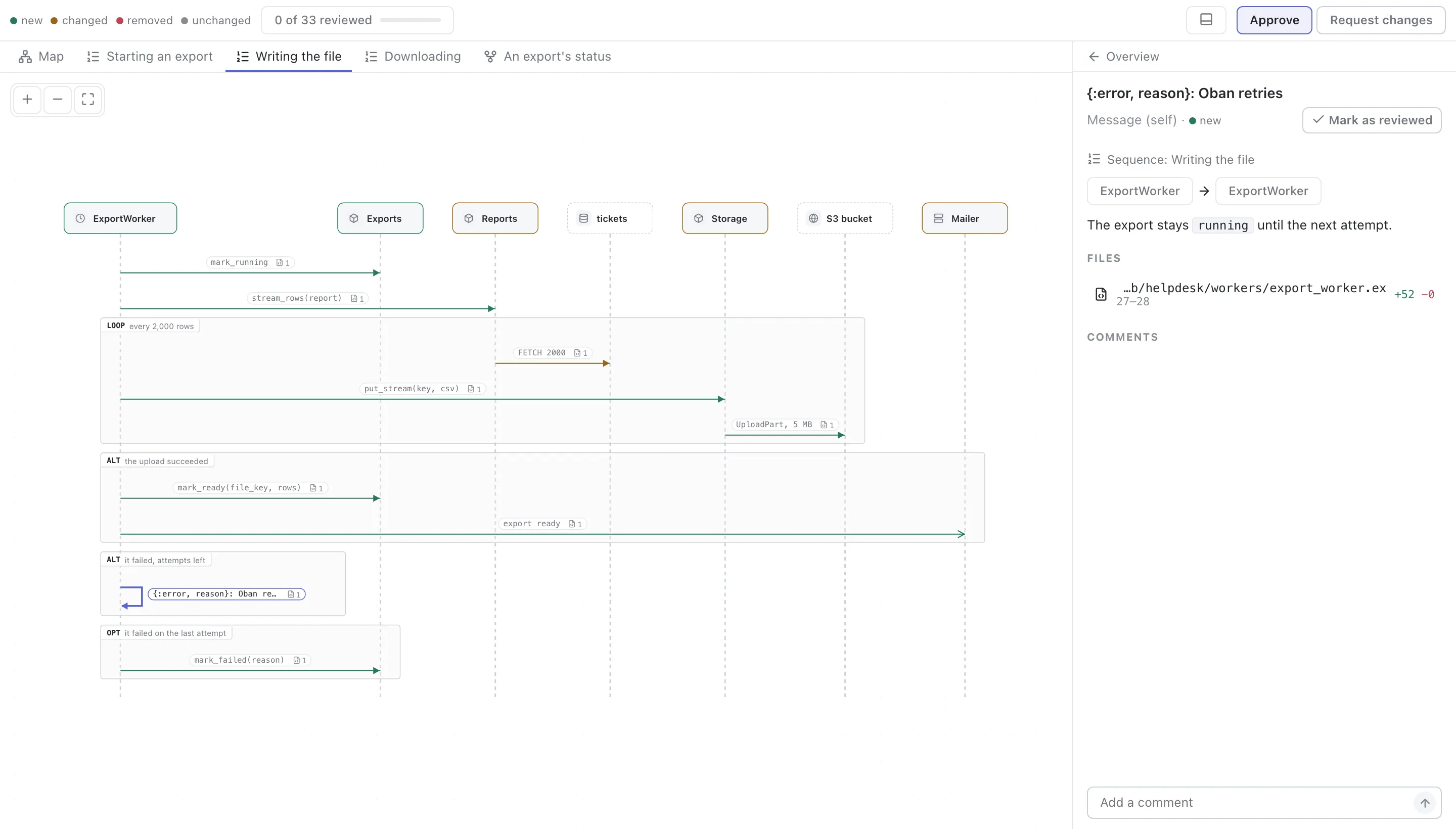Click the OPT it failed on last attempt label
The image size is (1456, 829).
(x=166, y=632)
